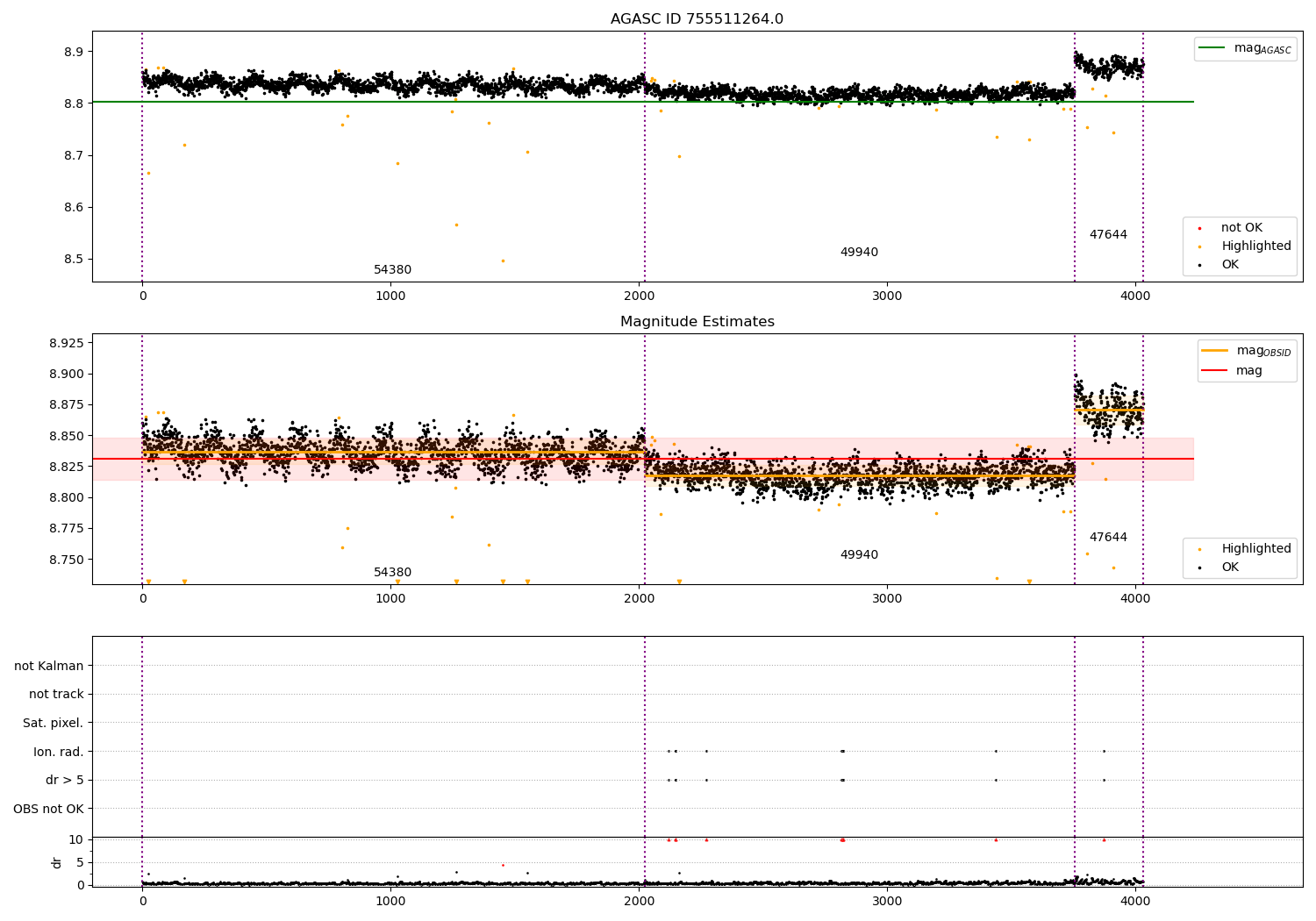Click annotation 54380 in the AGASC ID plot

point(392,270)
